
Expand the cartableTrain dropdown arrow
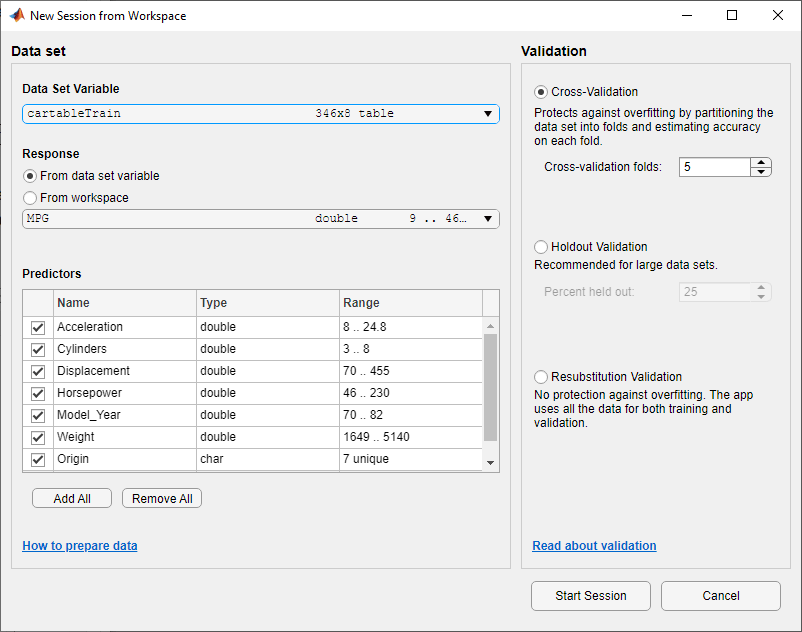coord(487,113)
